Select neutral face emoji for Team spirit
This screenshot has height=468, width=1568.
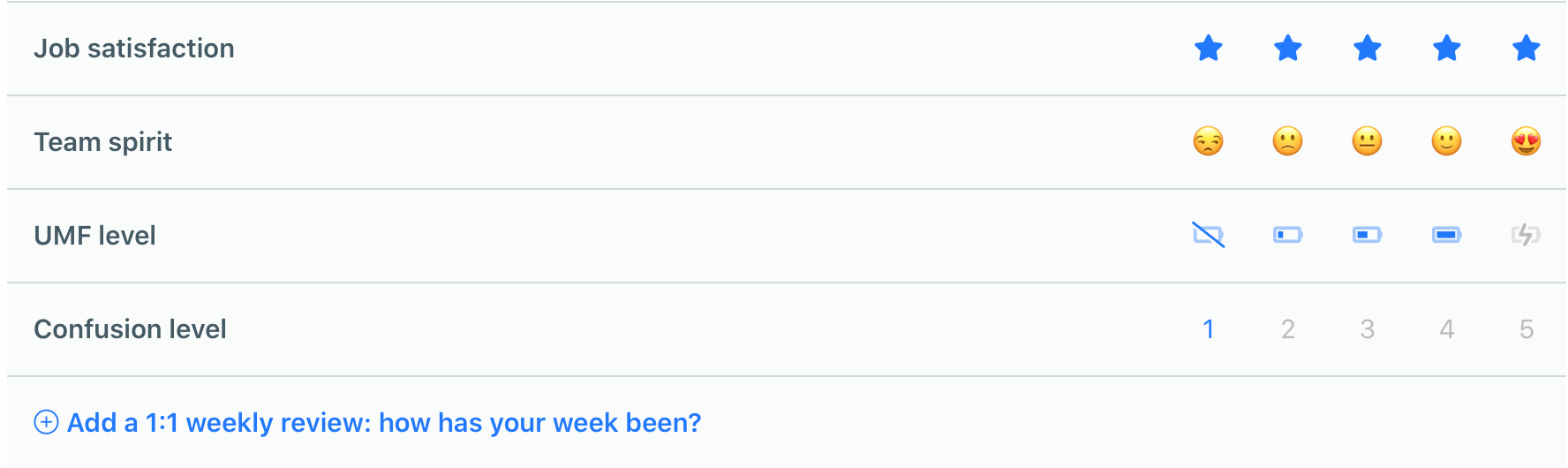(x=1367, y=141)
